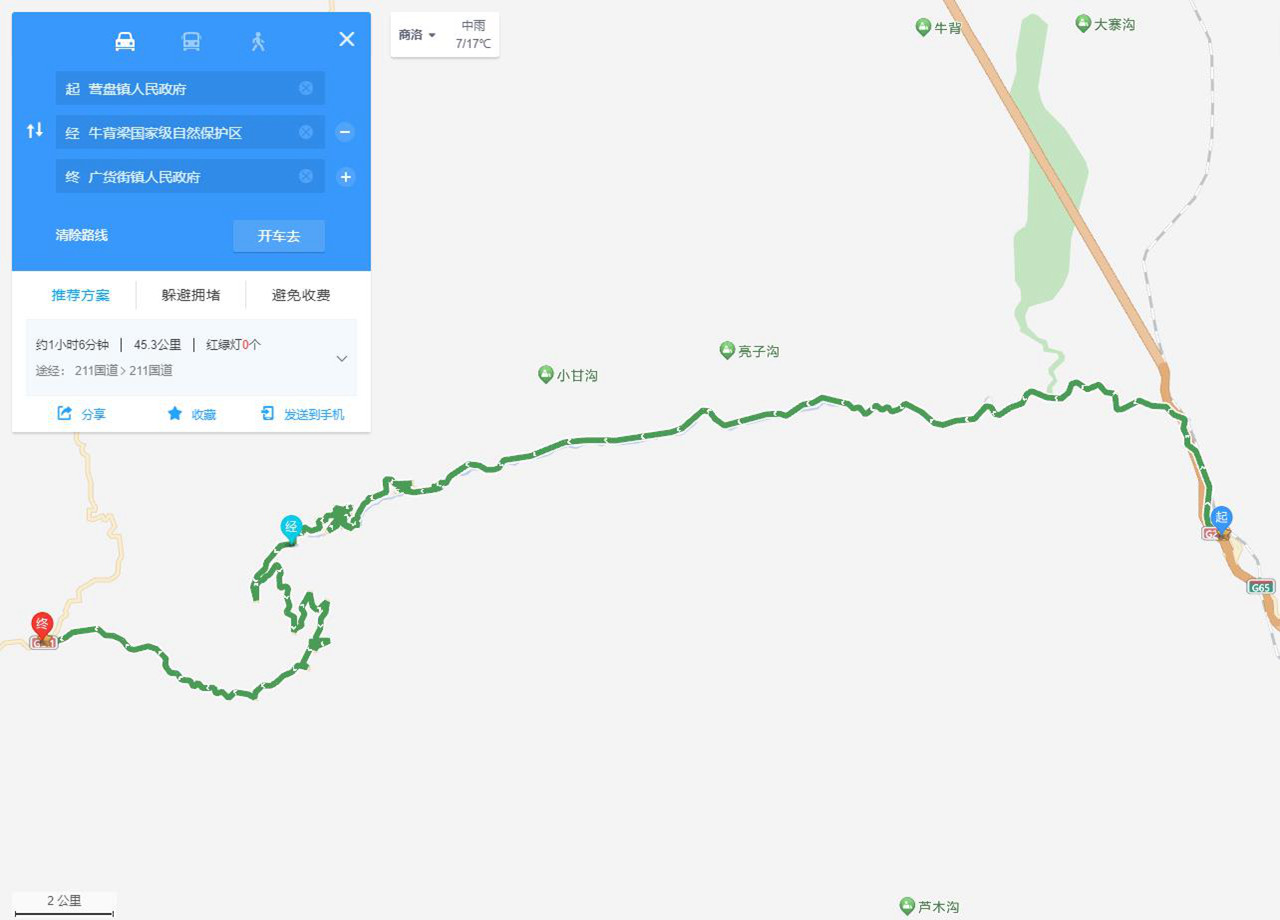
Task: Click 发送到手机 link
Action: (x=302, y=414)
